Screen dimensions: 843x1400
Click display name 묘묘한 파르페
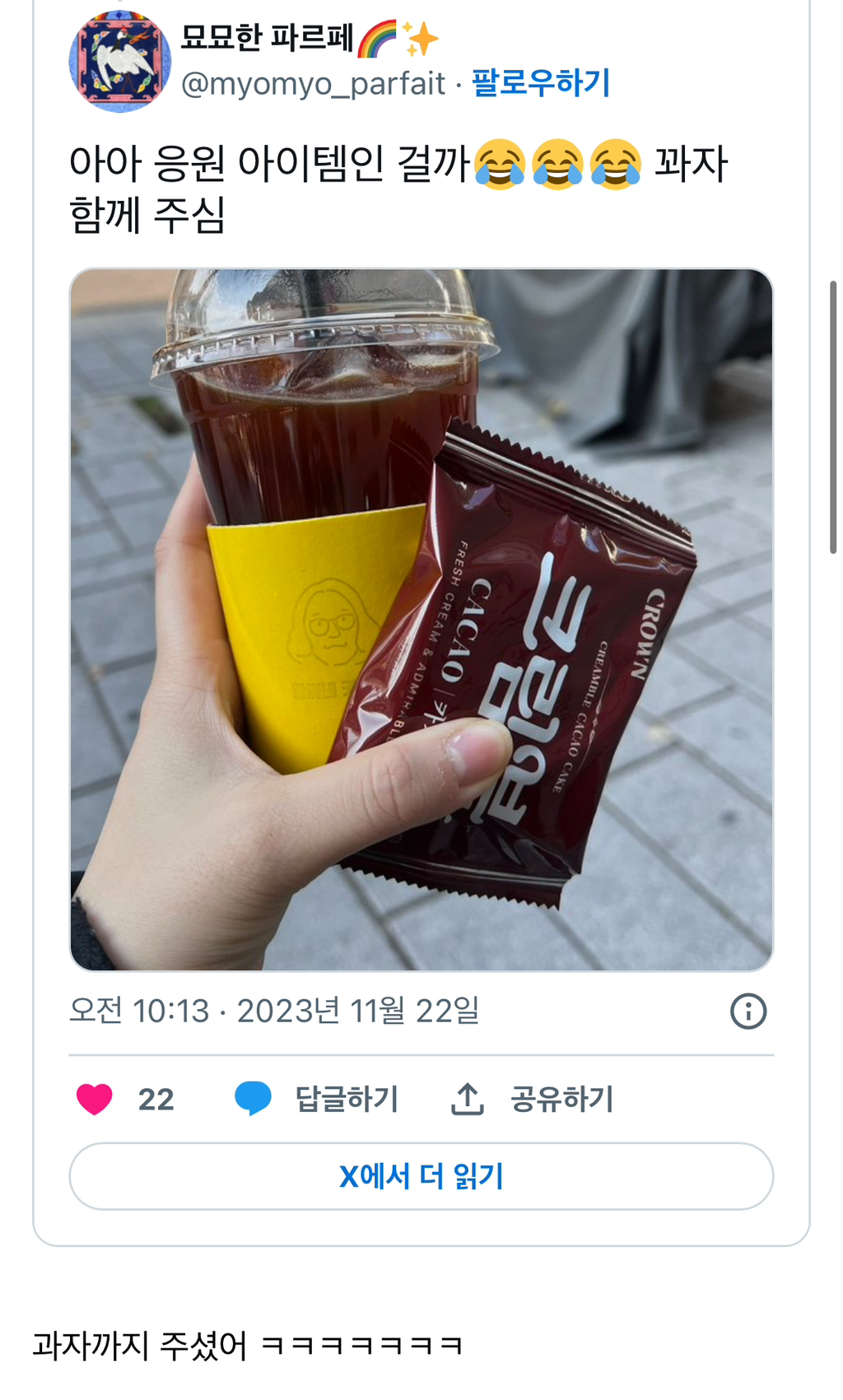[x=267, y=38]
